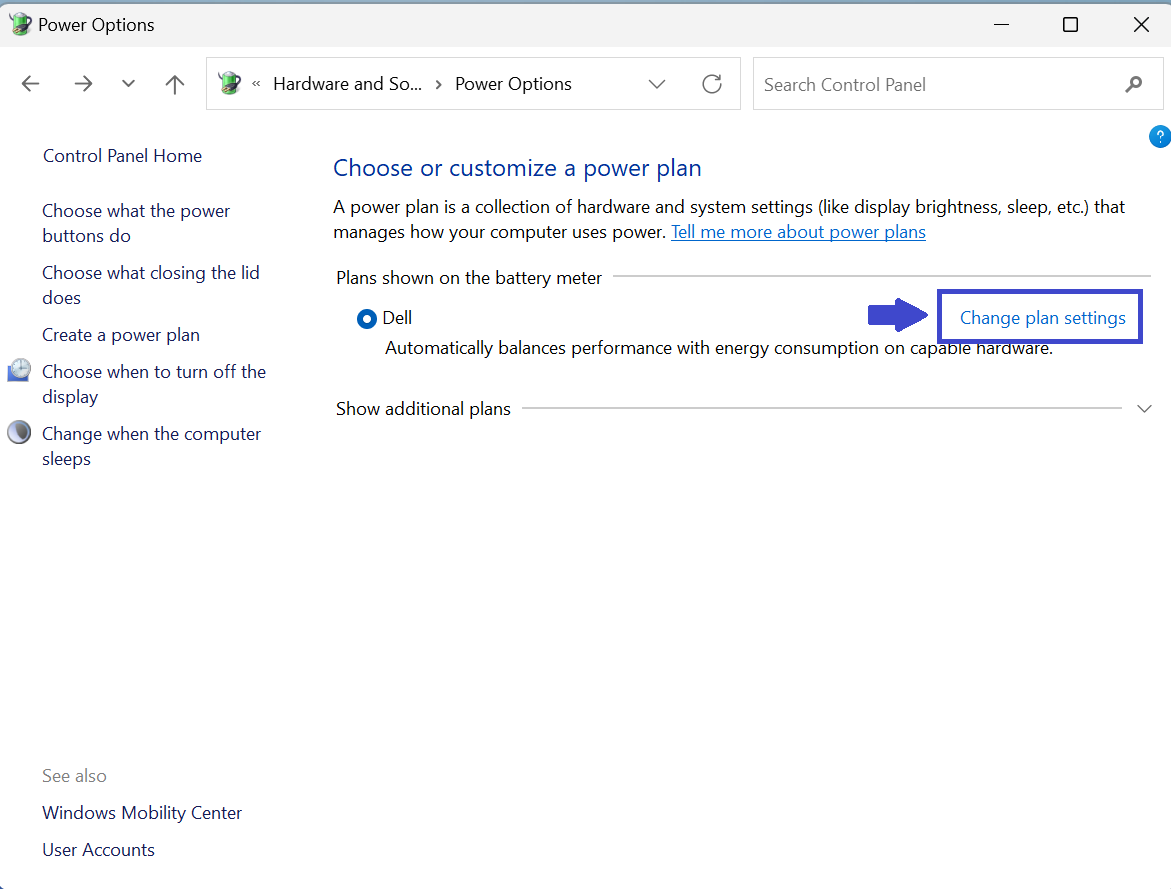Click the Search Control Panel field
Image resolution: width=1171 pixels, height=889 pixels.
[x=935, y=84]
